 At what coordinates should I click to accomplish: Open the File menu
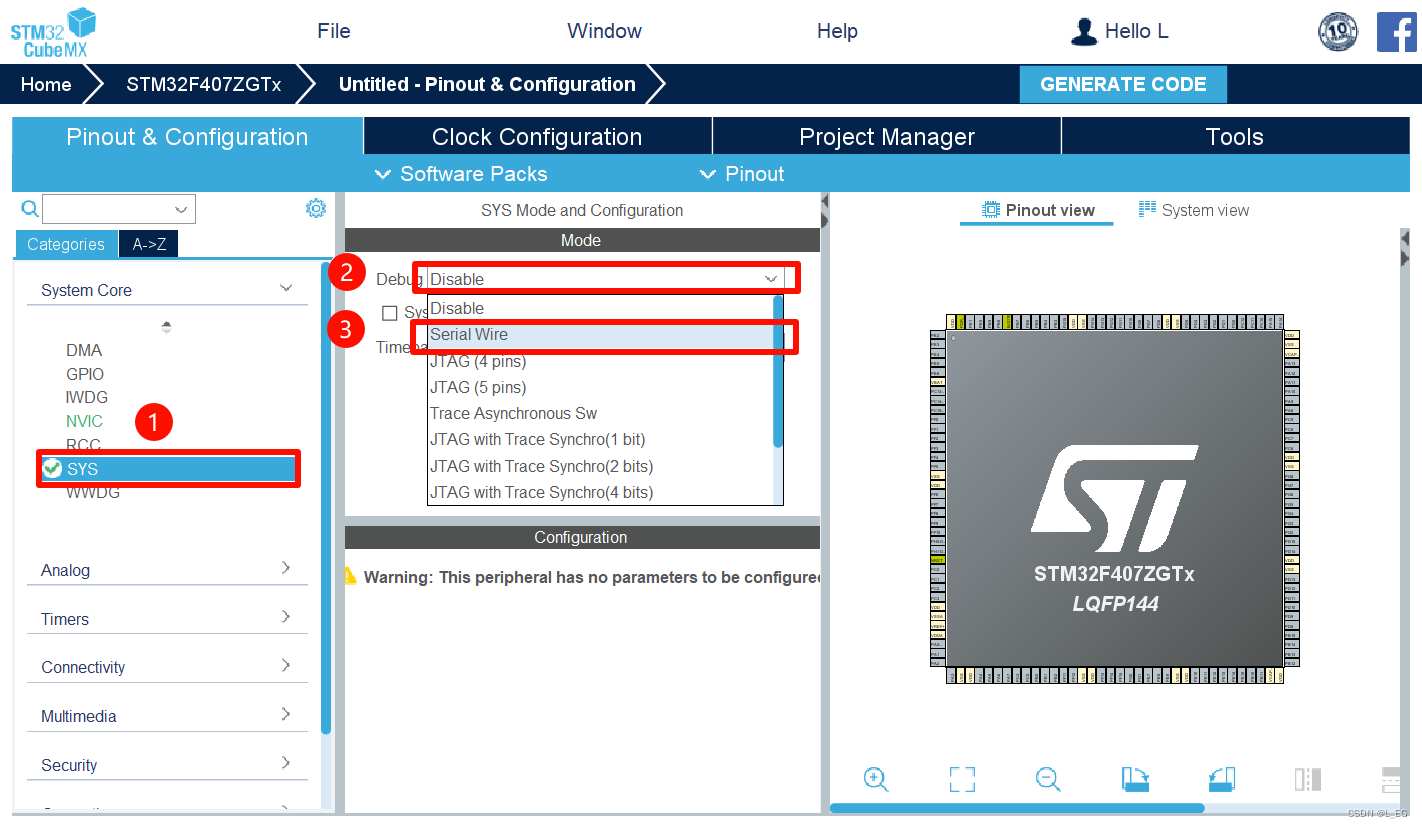coord(334,31)
